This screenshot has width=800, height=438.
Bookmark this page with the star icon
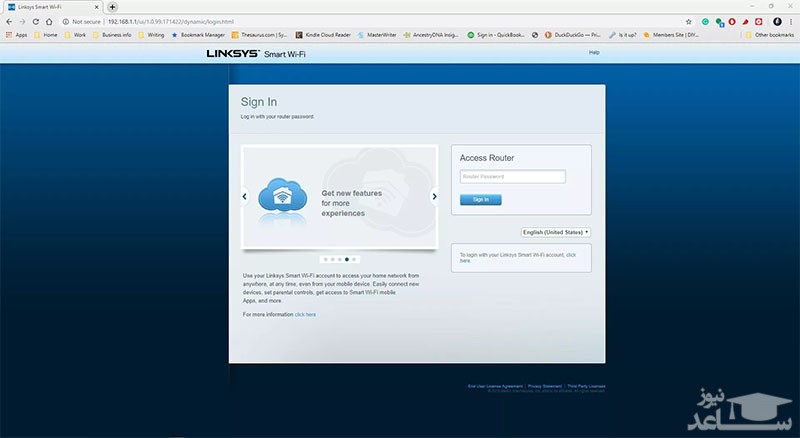pyautogui.click(x=689, y=20)
